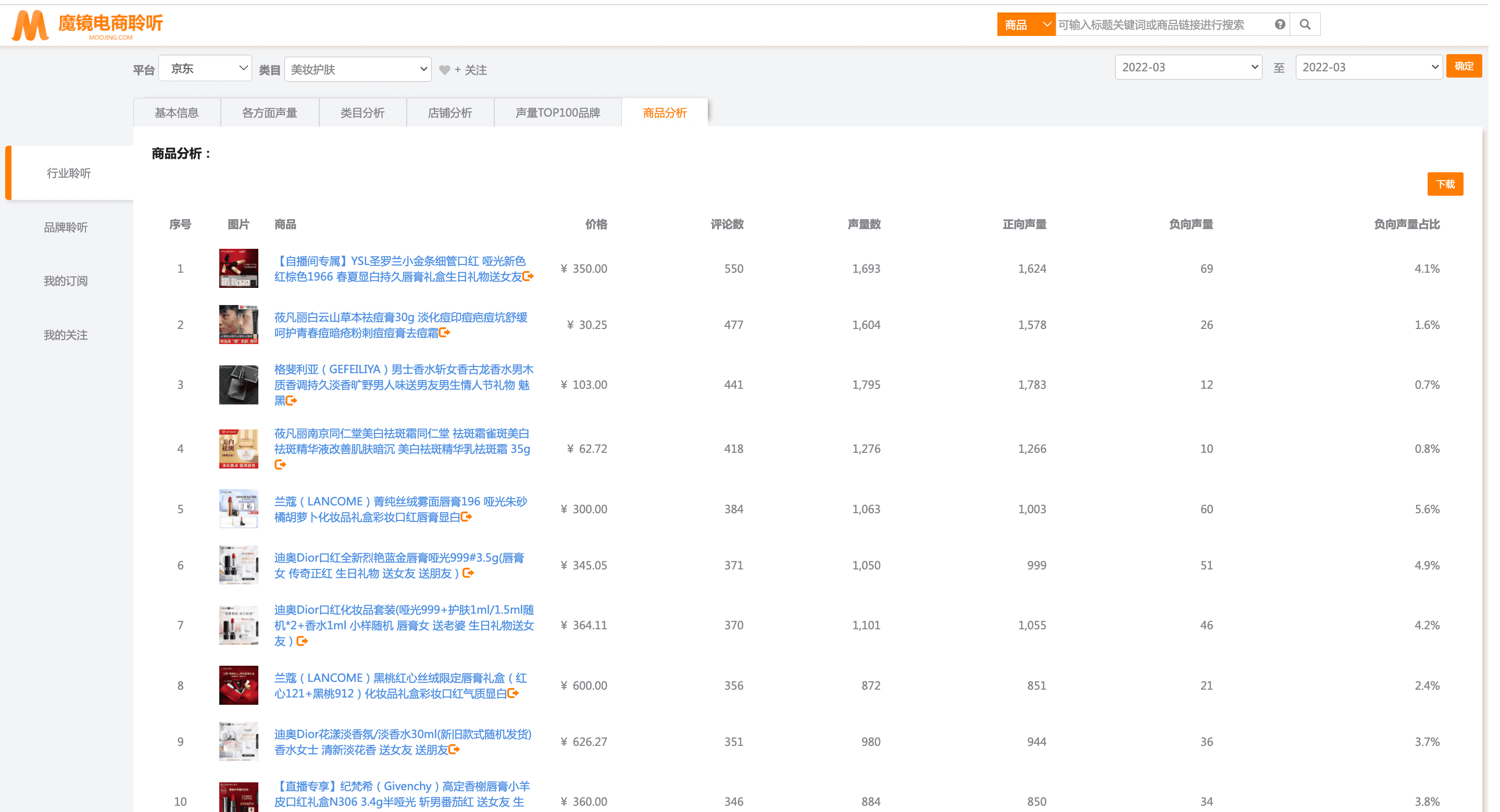Click the Mojing logo icon
This screenshot has width=1500, height=812.
coord(30,25)
